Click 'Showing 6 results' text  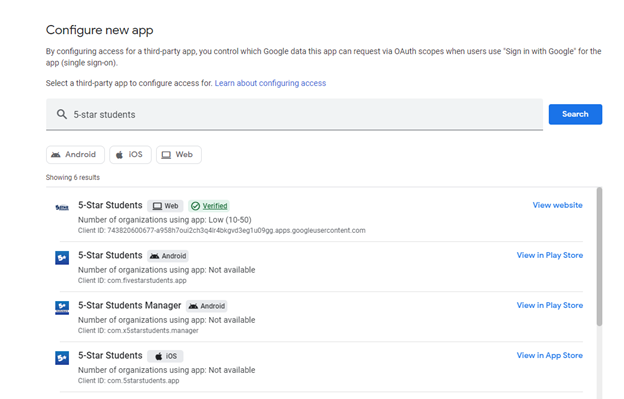73,177
